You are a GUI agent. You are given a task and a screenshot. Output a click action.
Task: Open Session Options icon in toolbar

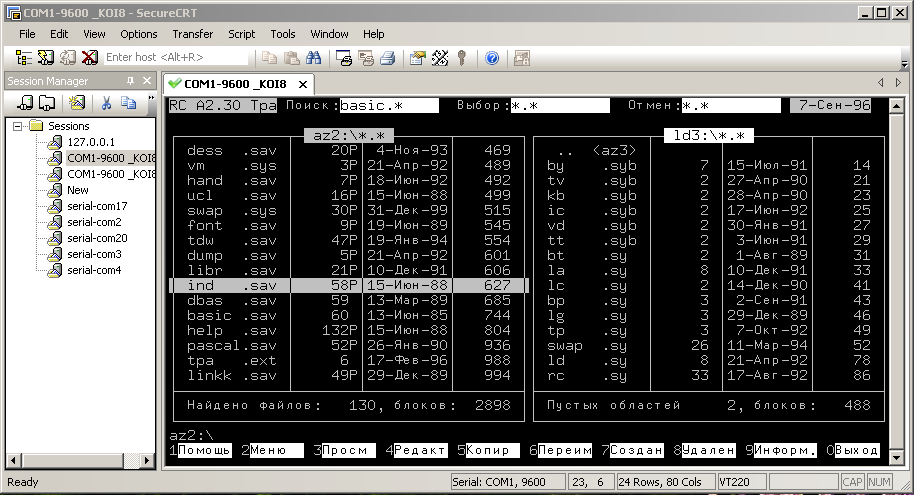coord(418,58)
